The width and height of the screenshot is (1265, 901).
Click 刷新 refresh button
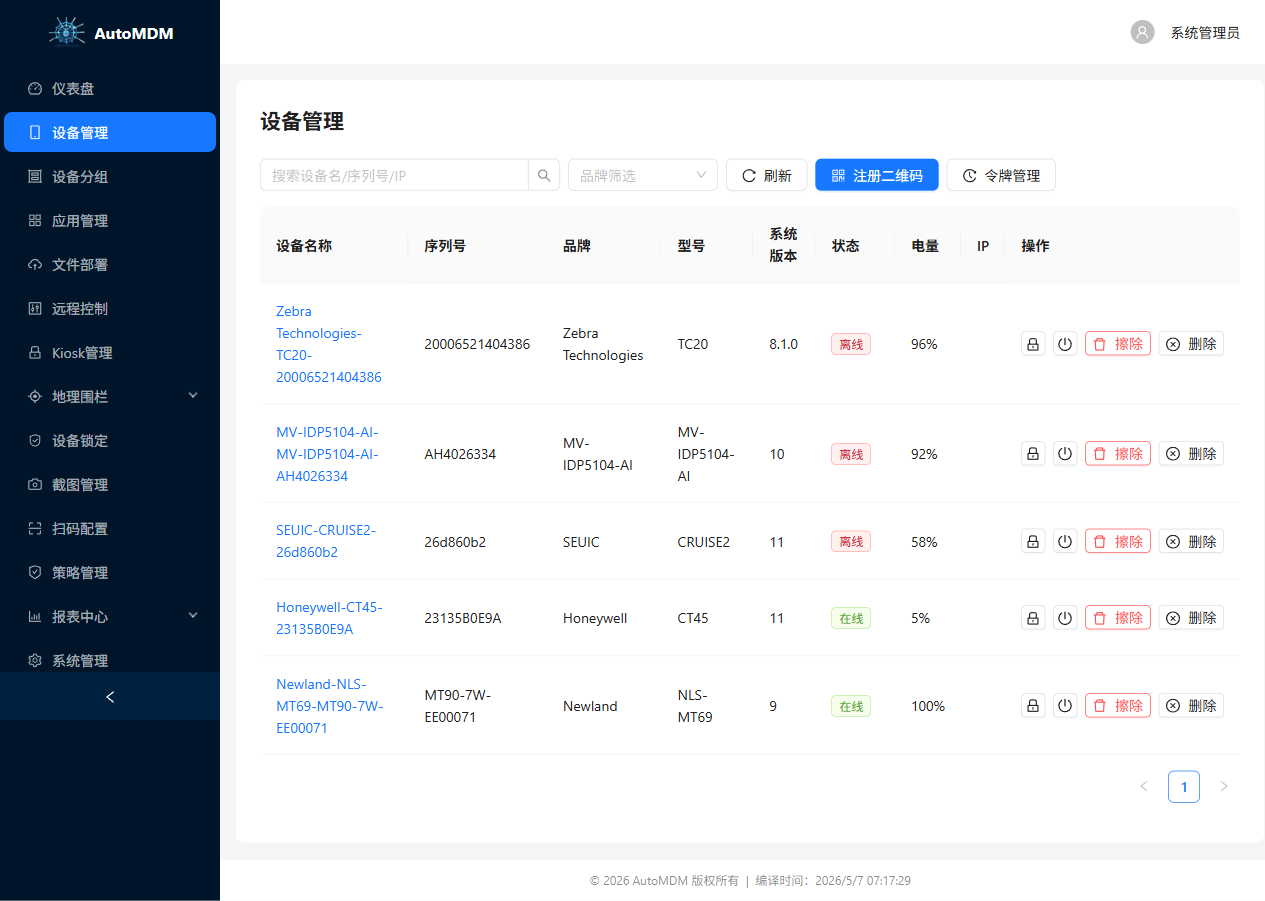coord(766,175)
